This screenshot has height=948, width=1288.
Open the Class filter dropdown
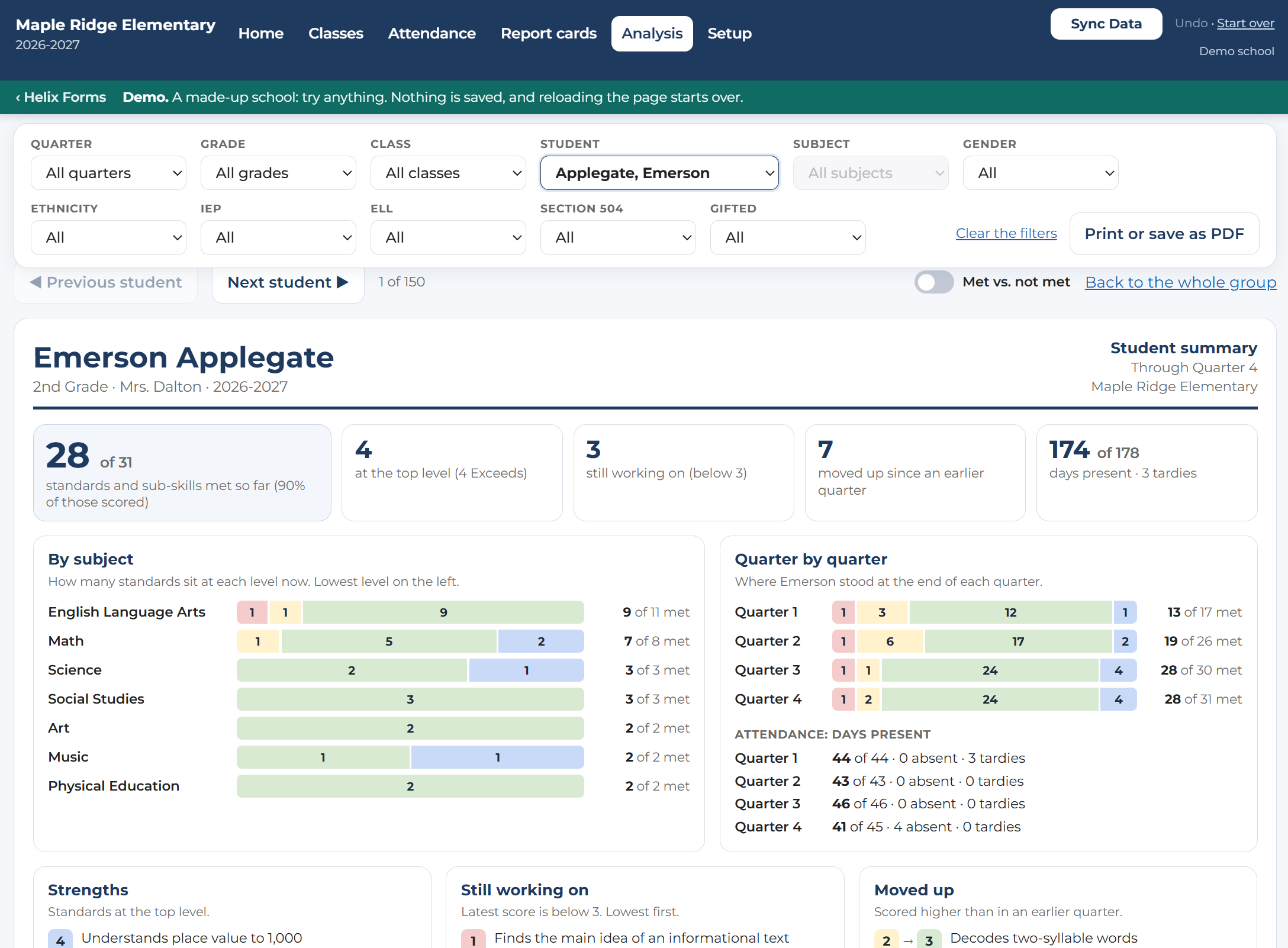448,173
